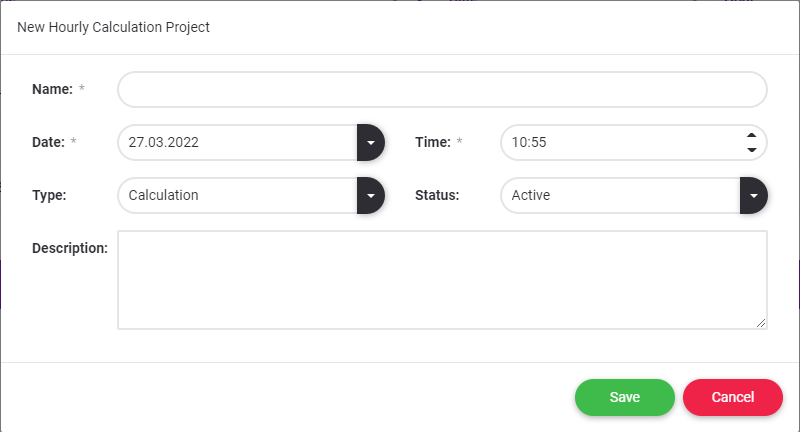Increase the time with the up arrow

click(x=751, y=135)
